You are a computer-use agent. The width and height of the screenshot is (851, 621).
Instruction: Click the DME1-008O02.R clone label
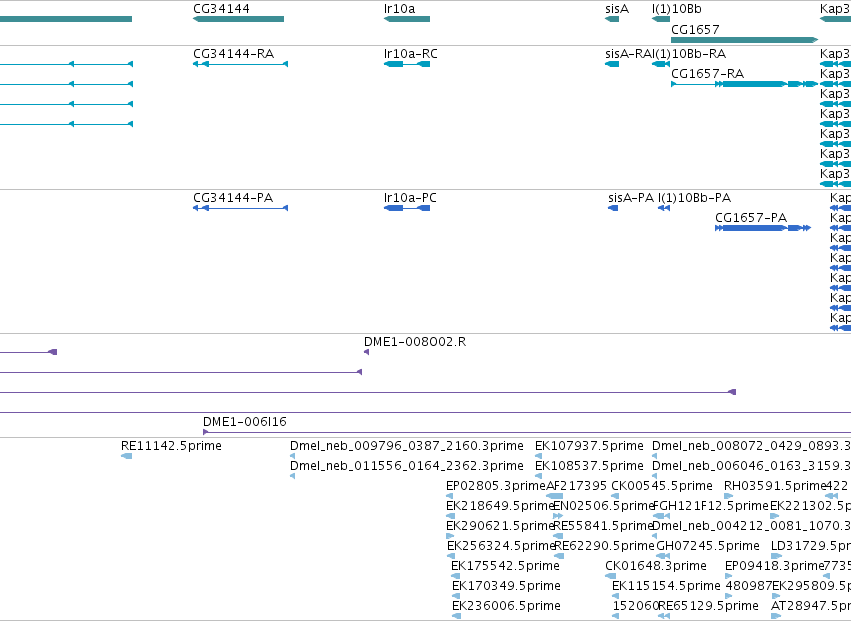point(415,342)
